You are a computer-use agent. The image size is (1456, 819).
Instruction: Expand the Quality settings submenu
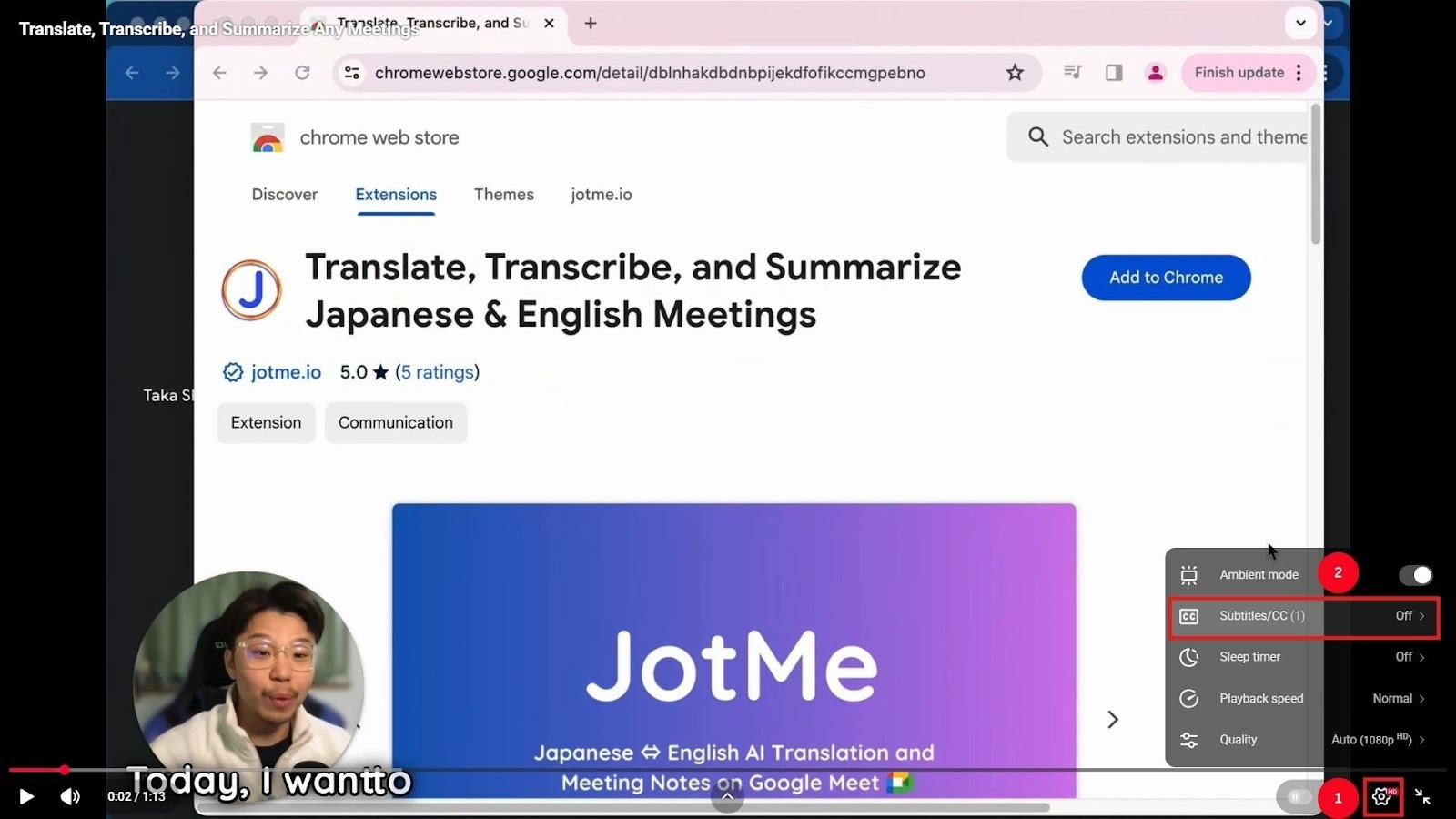[x=1302, y=739]
